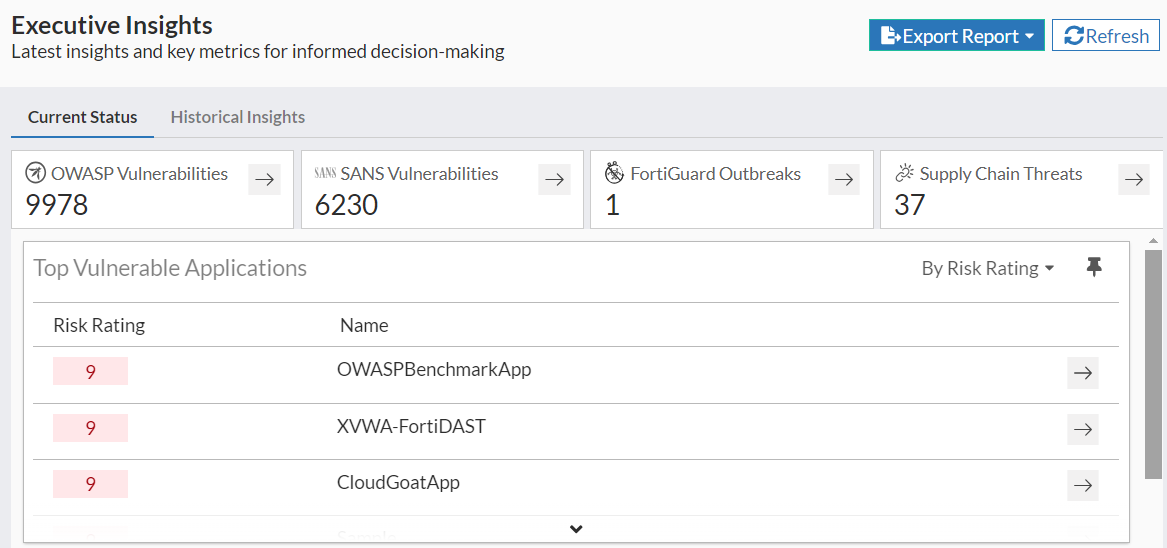
Task: Open the By Risk Rating dropdown
Action: (987, 268)
